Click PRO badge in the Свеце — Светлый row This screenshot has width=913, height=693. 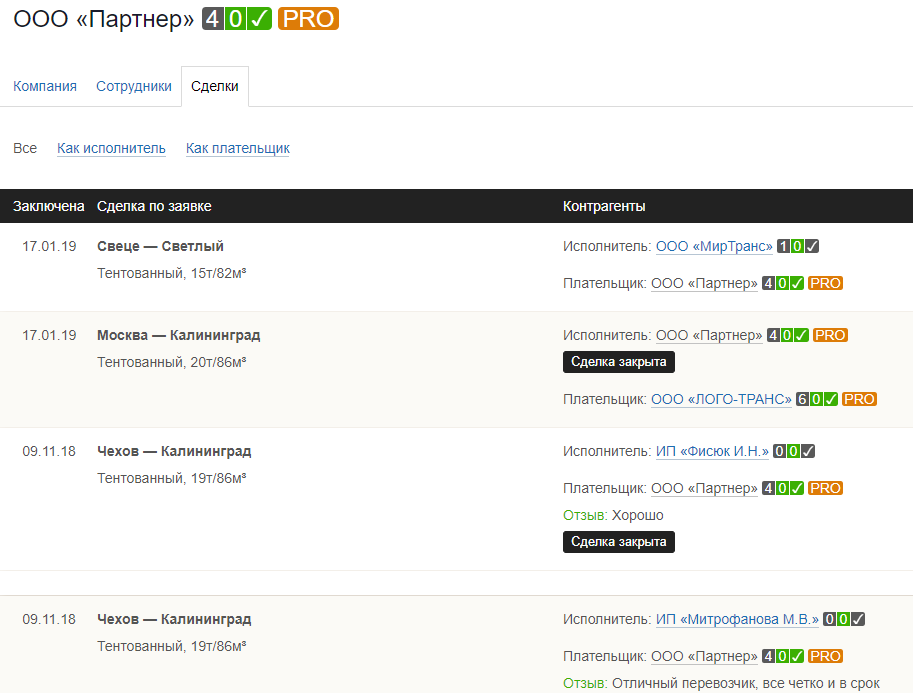click(825, 283)
